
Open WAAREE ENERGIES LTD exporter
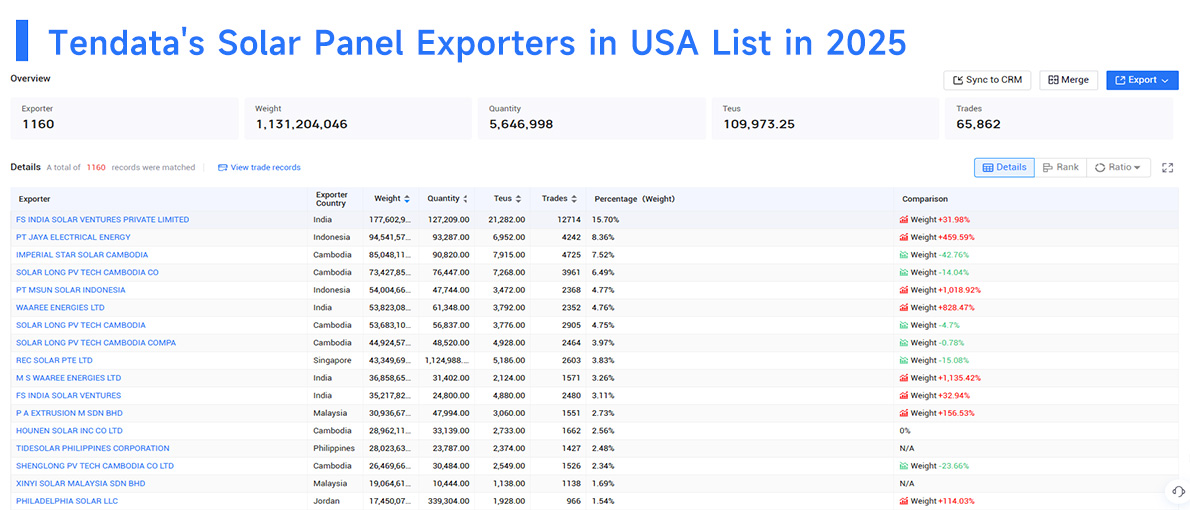[x=60, y=307]
